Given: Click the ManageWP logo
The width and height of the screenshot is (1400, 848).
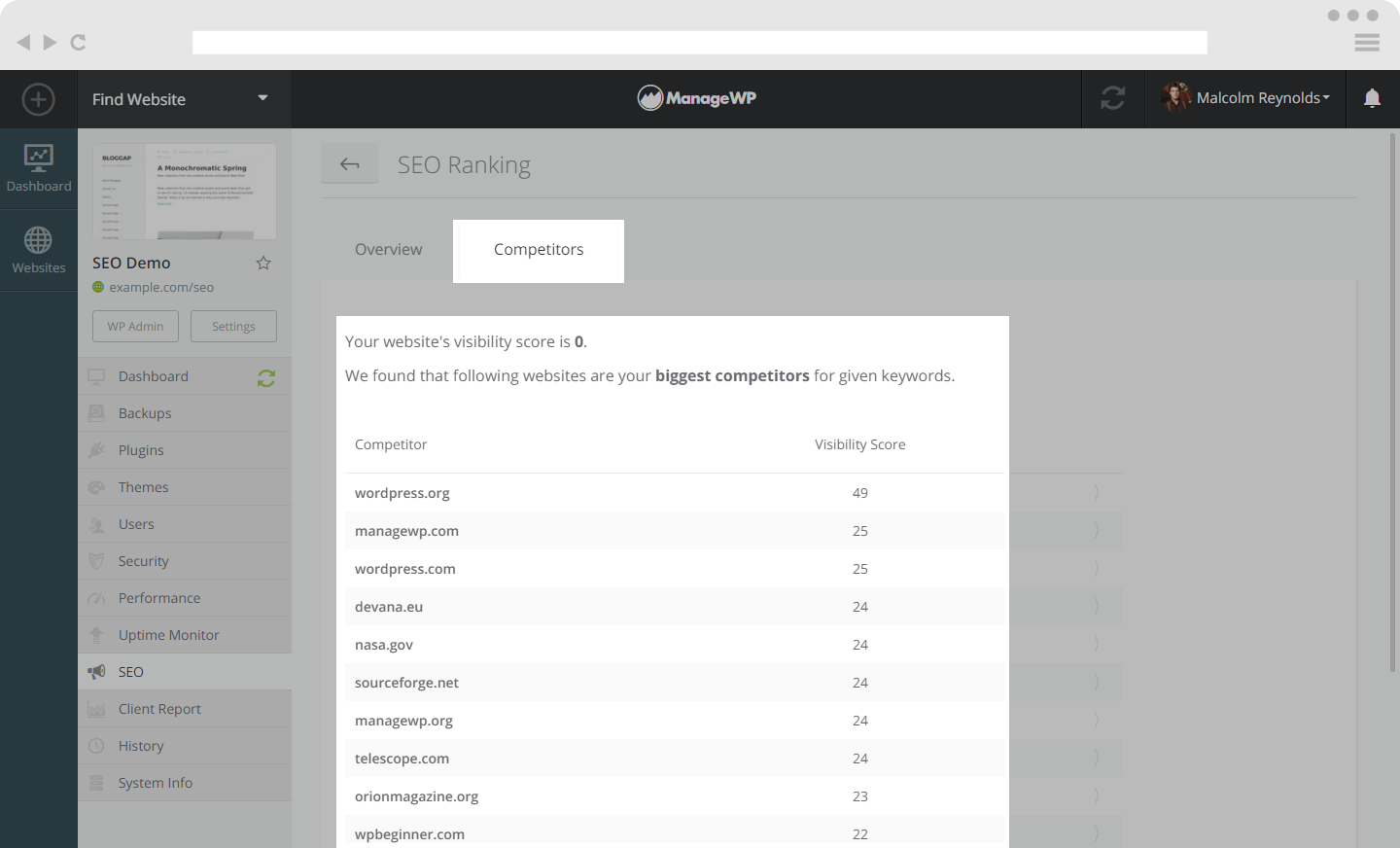Looking at the screenshot, I should coord(696,98).
